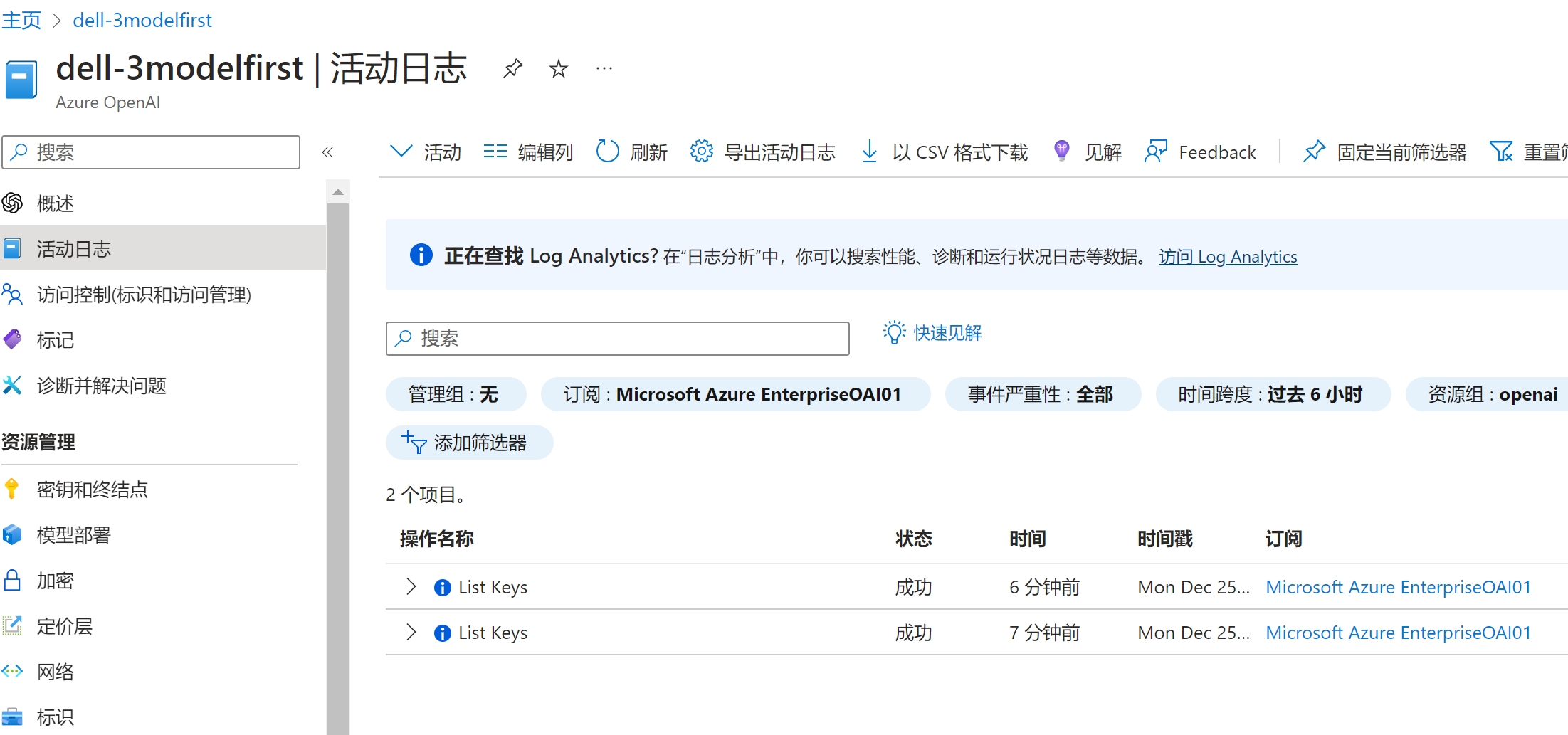The width and height of the screenshot is (1568, 735).
Task: Click the Mon Dec 25... timestamp in 7 分钟前 row
Action: [x=1194, y=633]
